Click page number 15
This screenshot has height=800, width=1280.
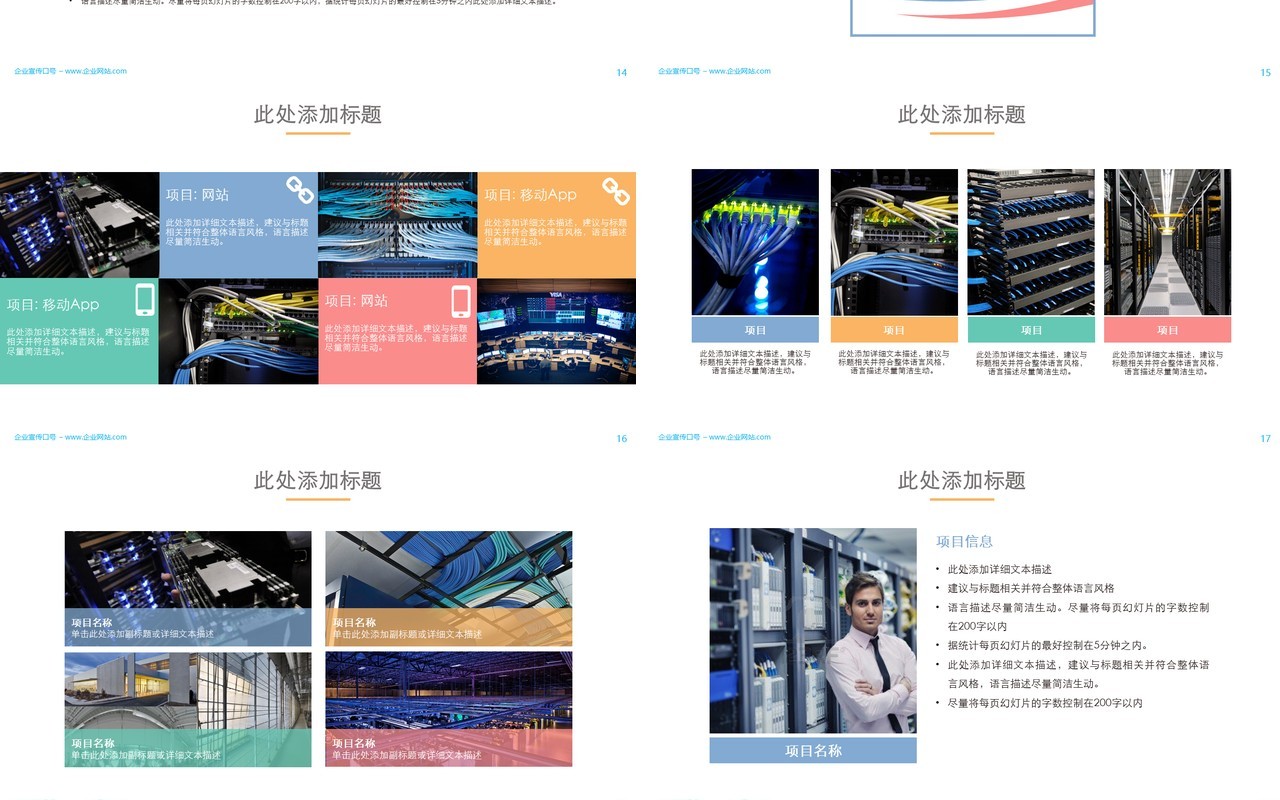(x=1265, y=72)
